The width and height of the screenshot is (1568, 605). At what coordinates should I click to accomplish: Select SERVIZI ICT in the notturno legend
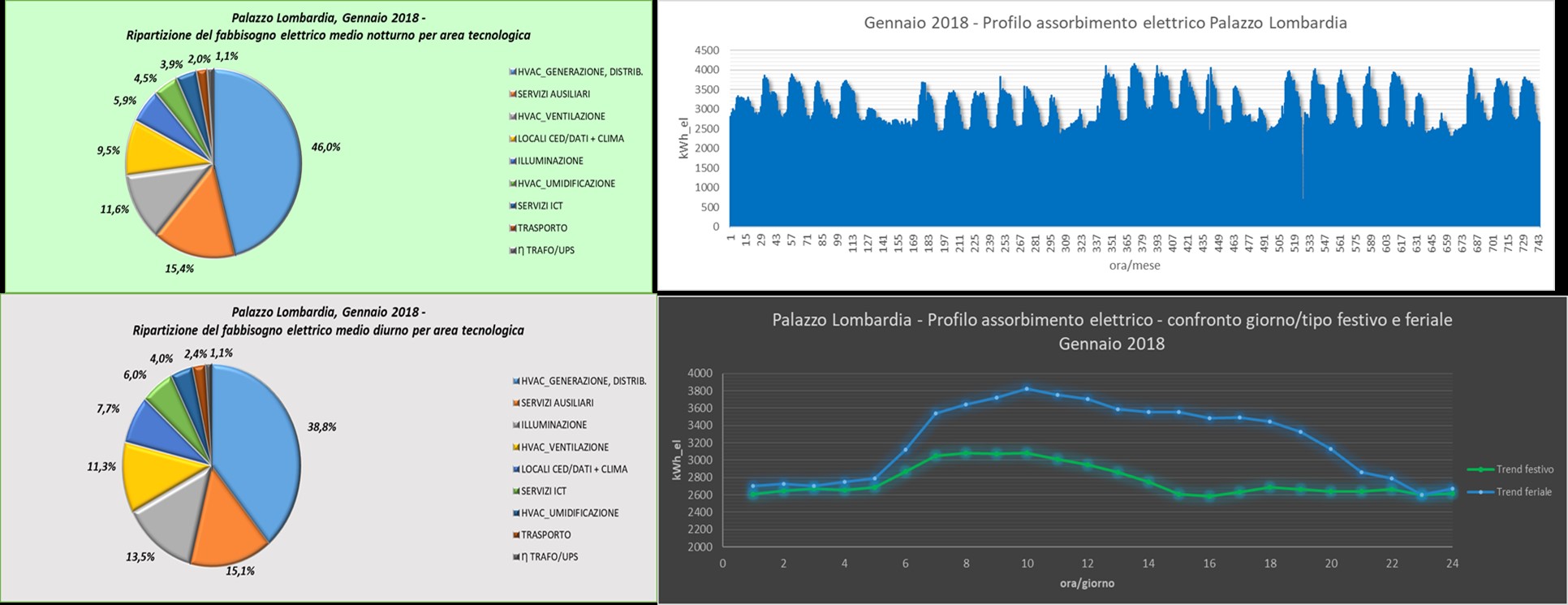(536, 205)
